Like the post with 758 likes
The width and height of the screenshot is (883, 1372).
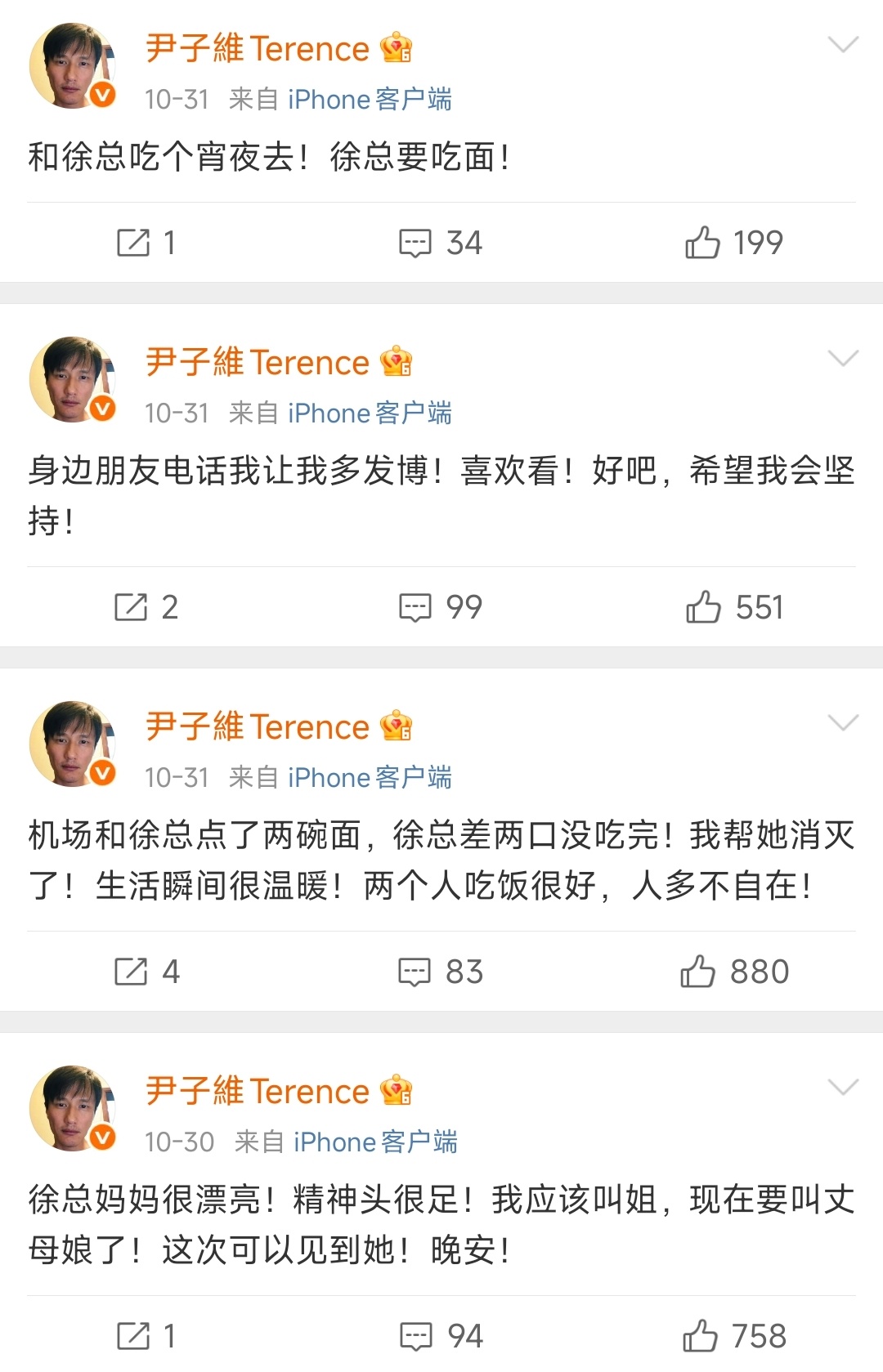(700, 1336)
